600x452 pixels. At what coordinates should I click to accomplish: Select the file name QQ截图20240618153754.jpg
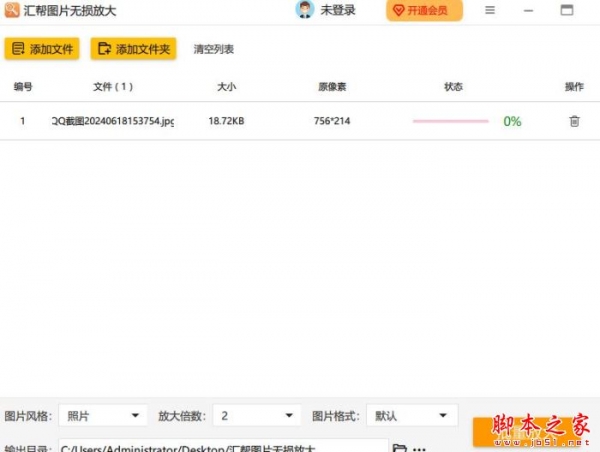tap(113, 121)
